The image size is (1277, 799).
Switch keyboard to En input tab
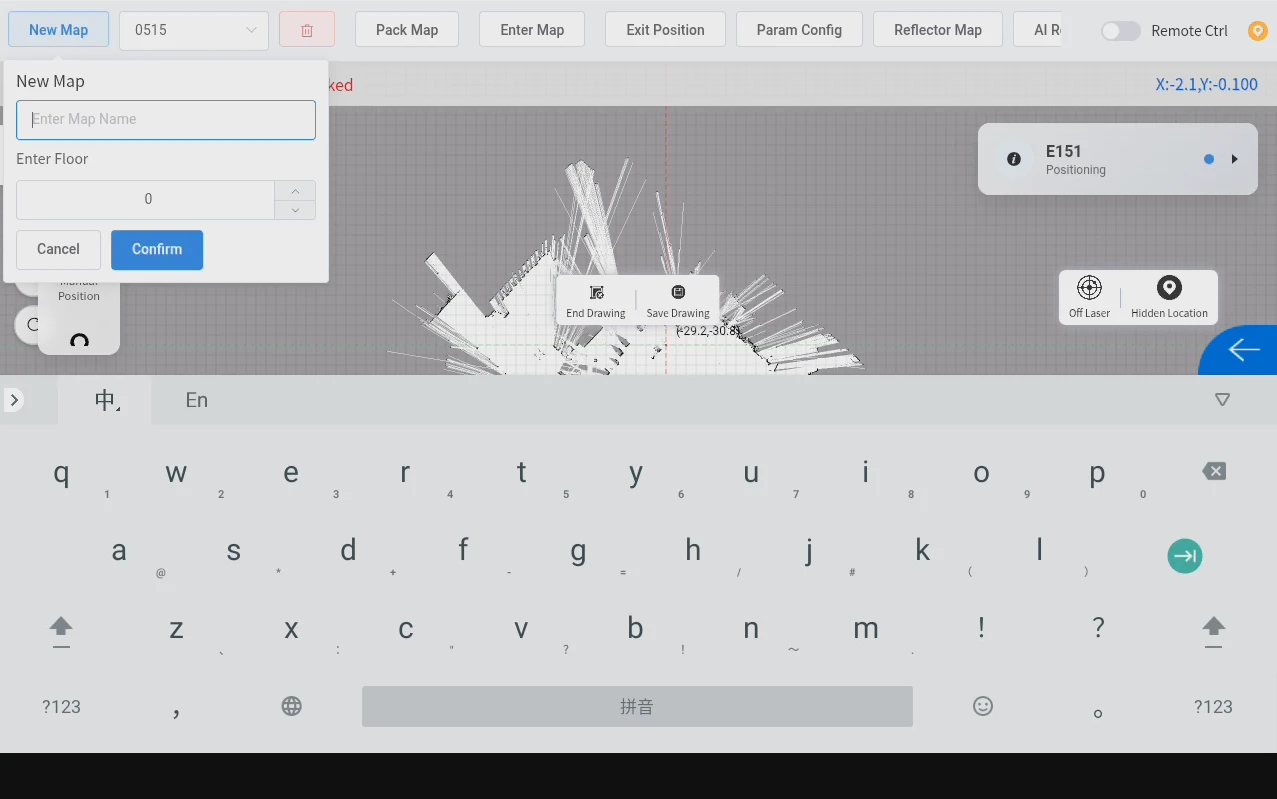click(197, 400)
